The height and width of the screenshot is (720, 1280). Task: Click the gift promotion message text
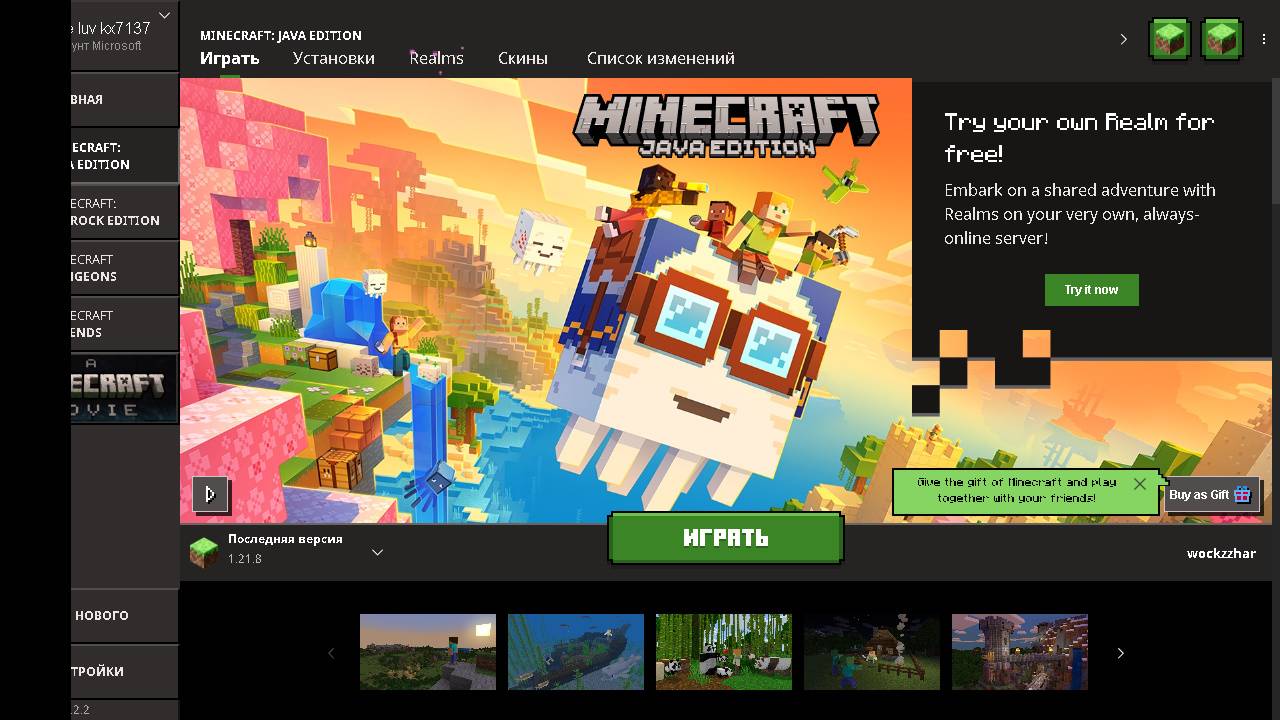click(x=1016, y=490)
